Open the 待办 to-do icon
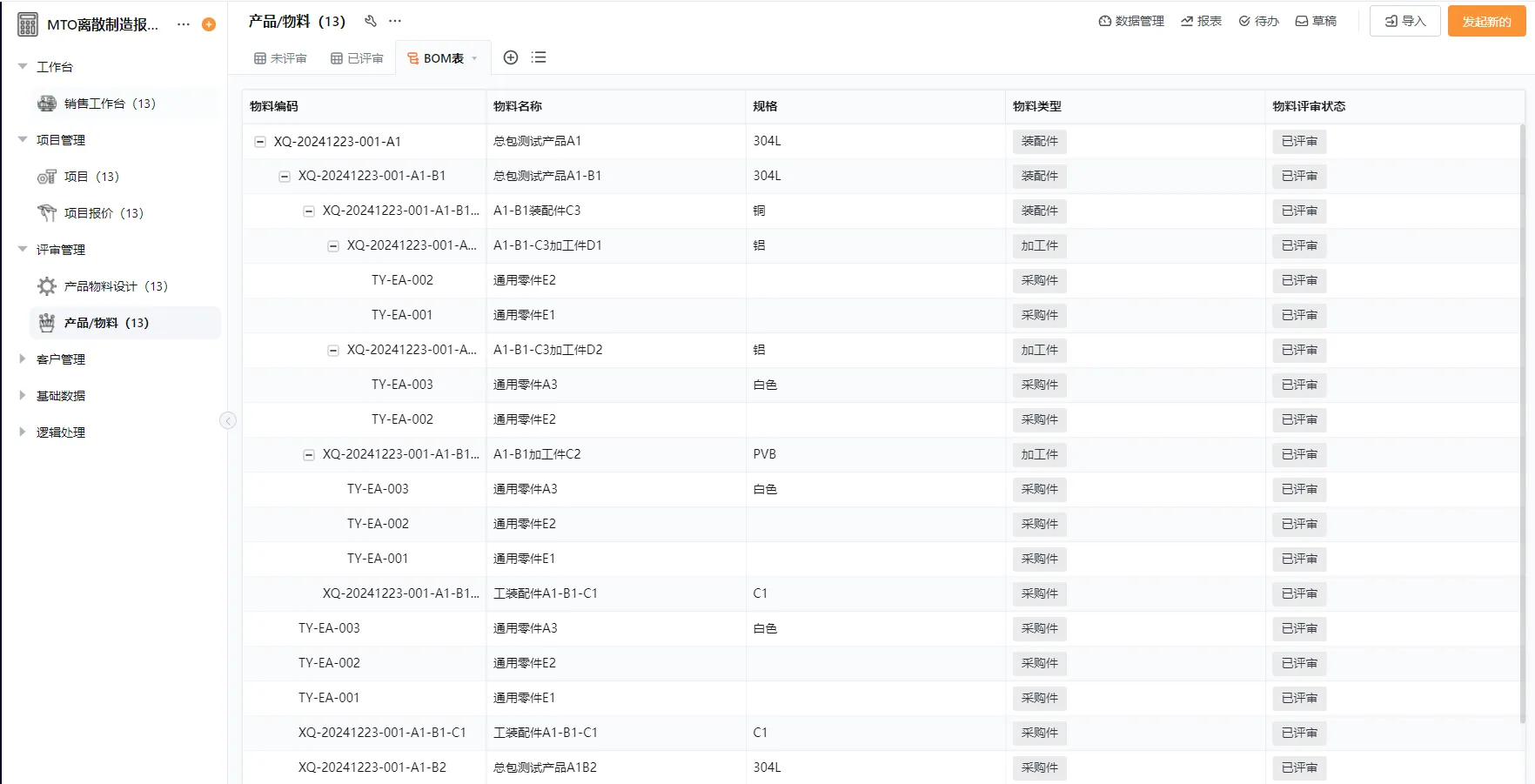 tap(1245, 20)
